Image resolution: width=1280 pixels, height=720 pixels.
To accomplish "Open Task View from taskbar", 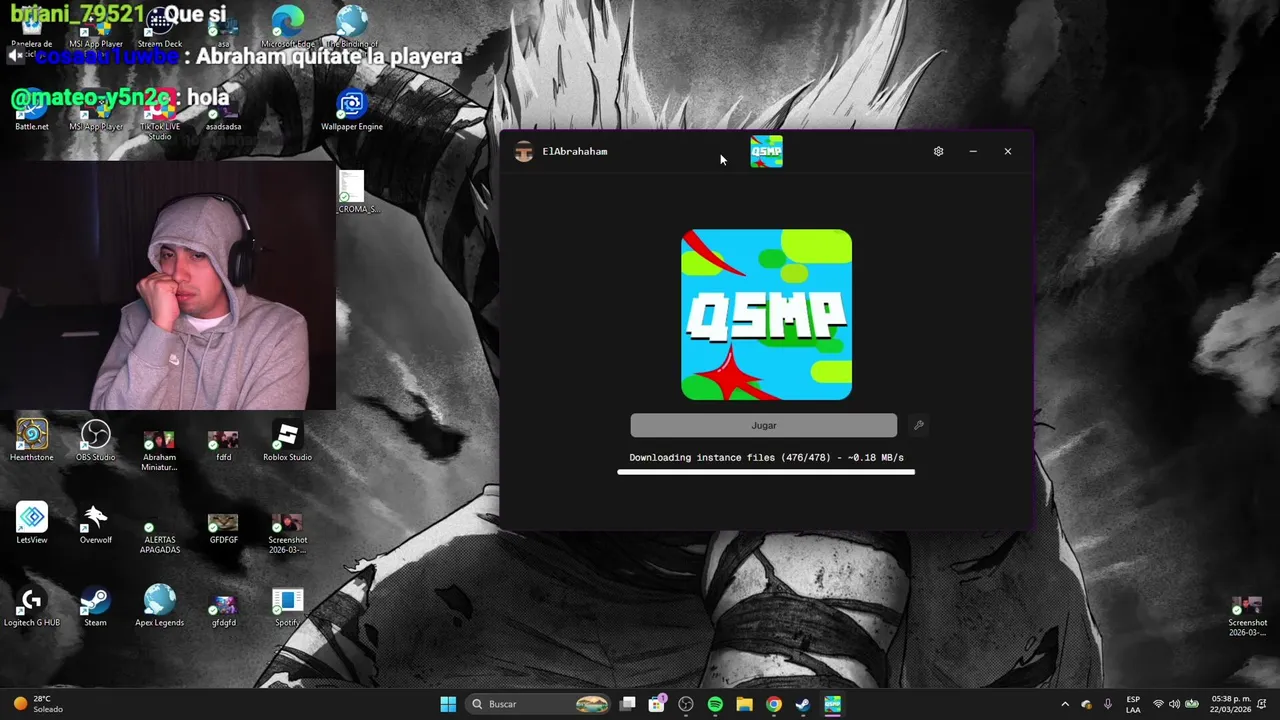I will click(628, 704).
